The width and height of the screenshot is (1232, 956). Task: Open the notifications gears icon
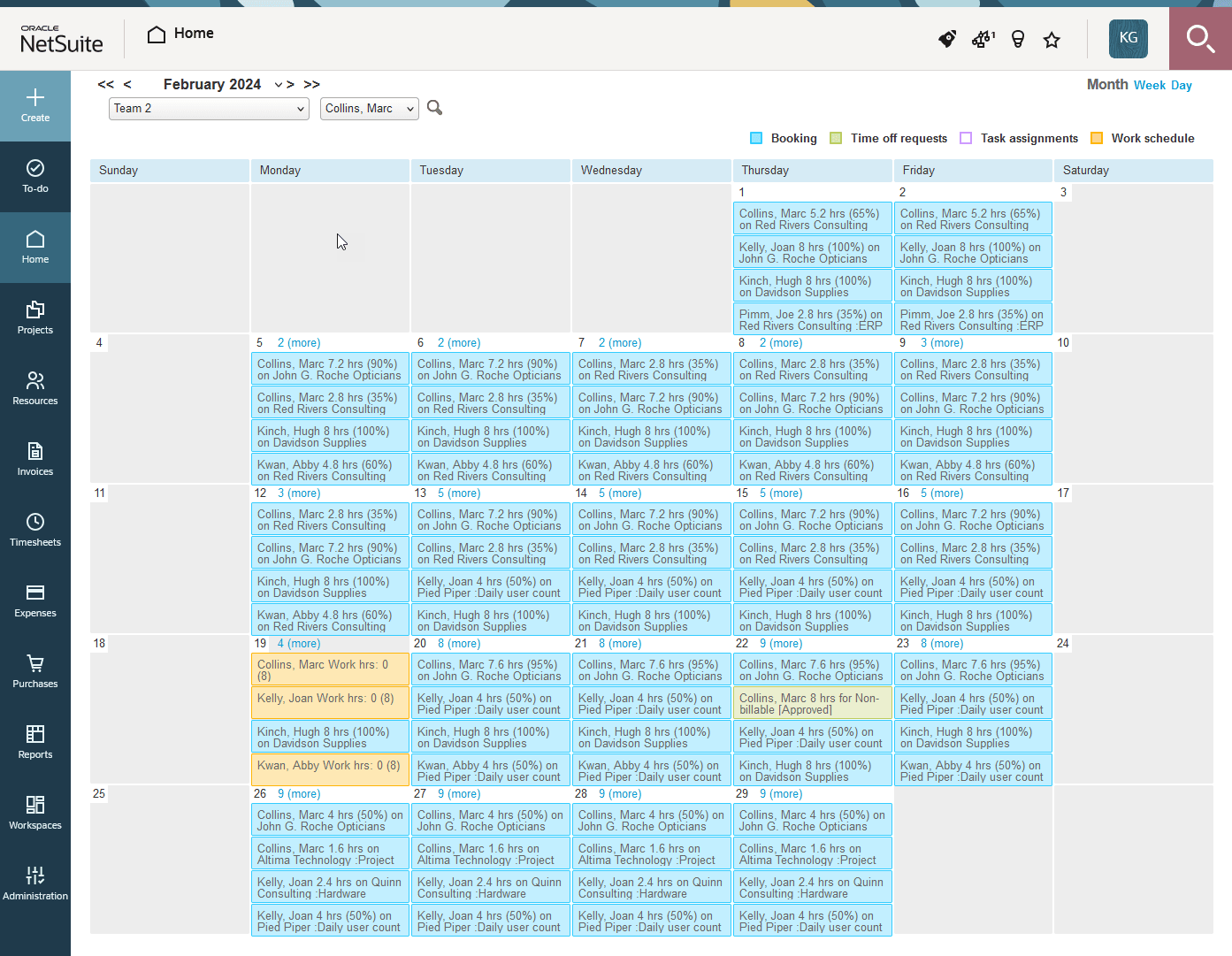pyautogui.click(x=983, y=39)
